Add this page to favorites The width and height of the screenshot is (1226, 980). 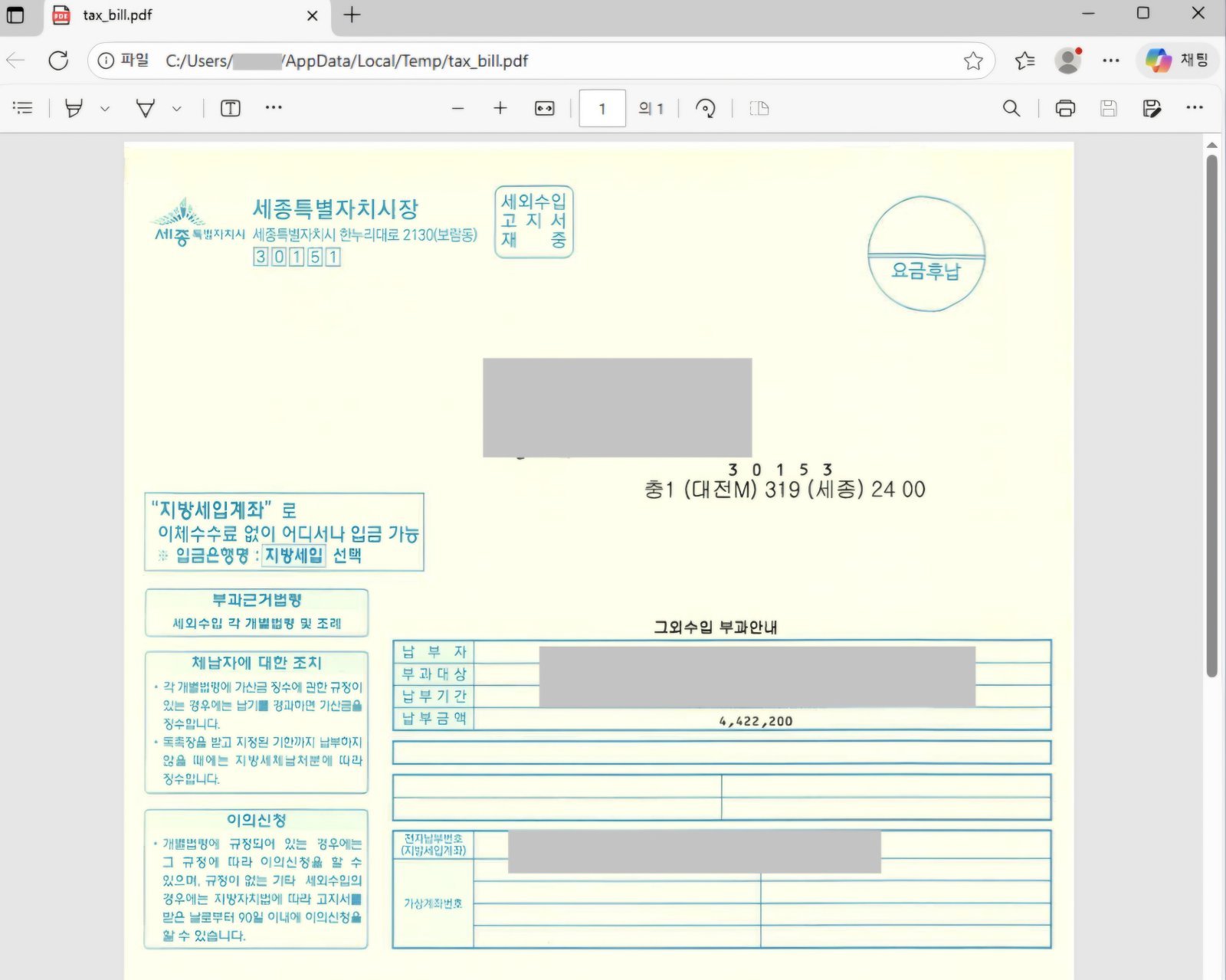point(973,61)
